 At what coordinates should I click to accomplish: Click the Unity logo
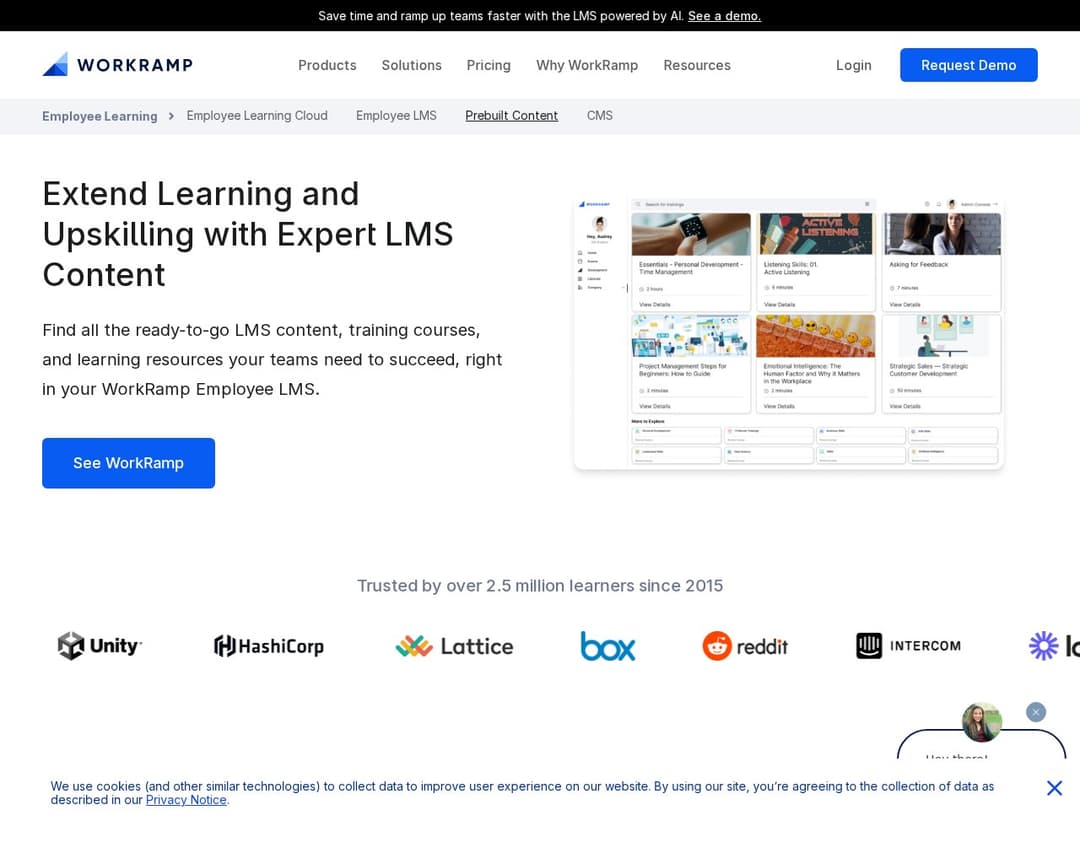click(100, 646)
